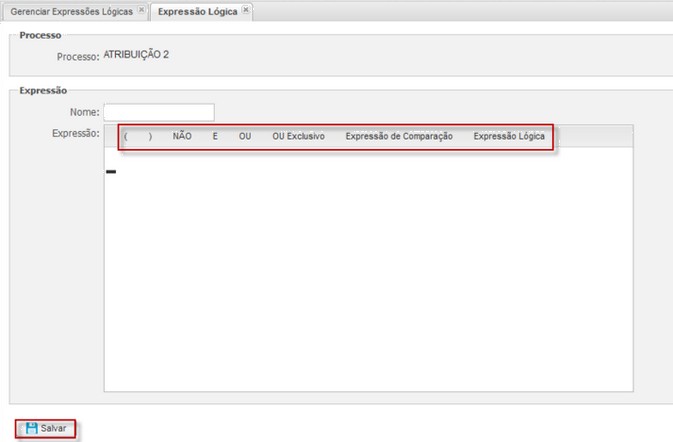Click the Expressão field label
The image size is (673, 442).
[x=76, y=133]
